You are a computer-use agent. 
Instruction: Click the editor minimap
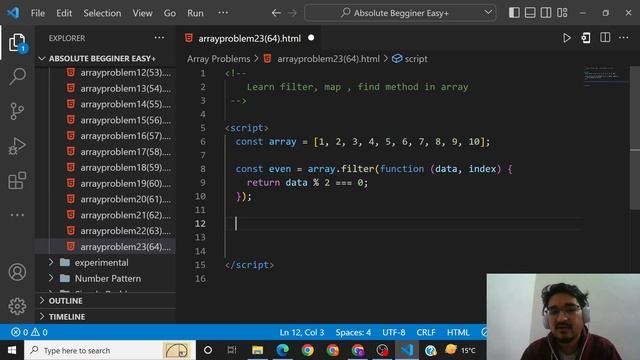pos(606,76)
